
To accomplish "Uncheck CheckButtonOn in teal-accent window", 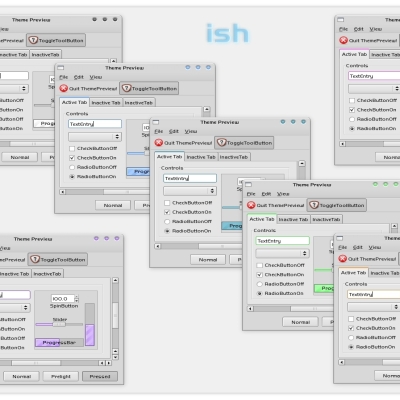I will (x=167, y=212).
